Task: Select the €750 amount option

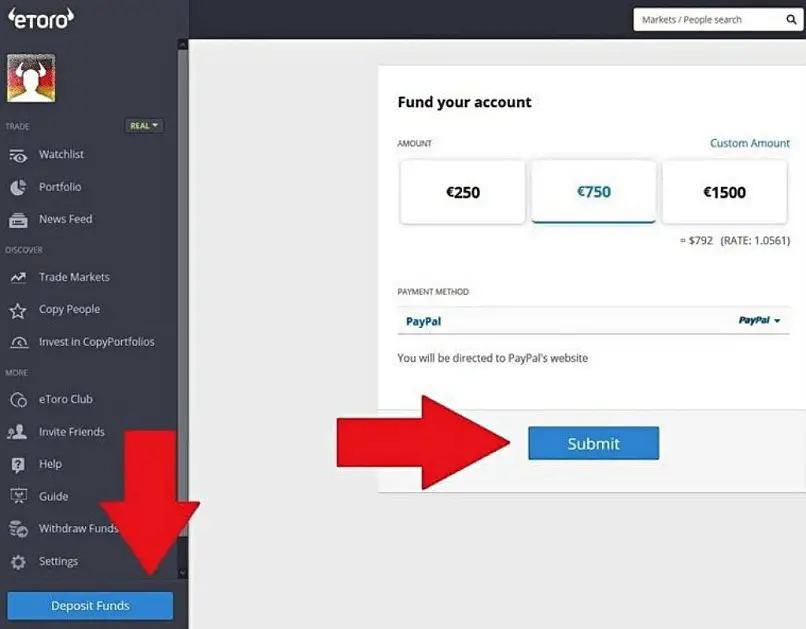Action: tap(594, 192)
